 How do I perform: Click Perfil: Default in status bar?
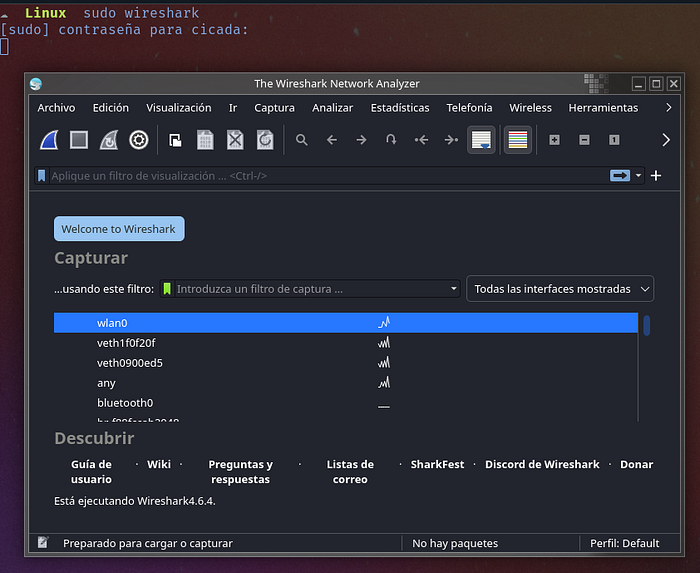(625, 543)
